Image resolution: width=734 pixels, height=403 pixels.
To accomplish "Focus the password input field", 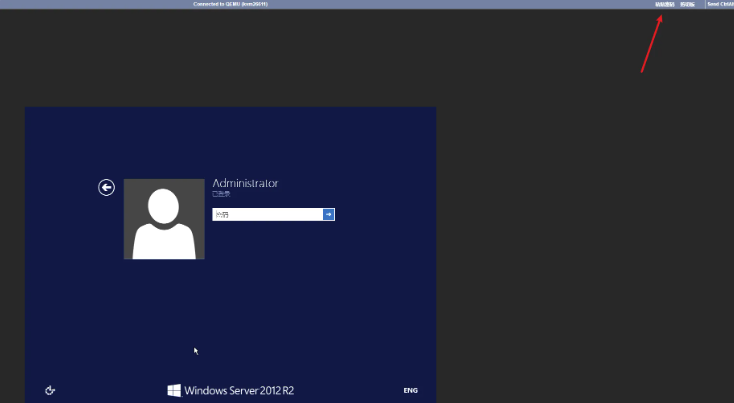I will pyautogui.click(x=266, y=214).
